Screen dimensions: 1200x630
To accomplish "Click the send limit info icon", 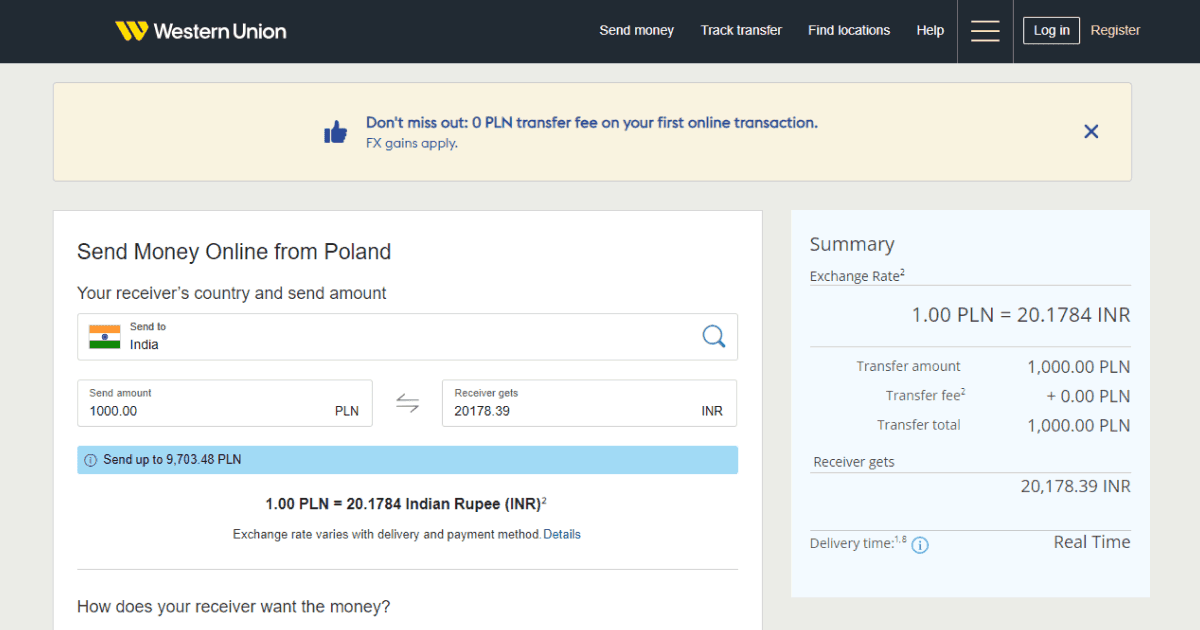I will [91, 460].
